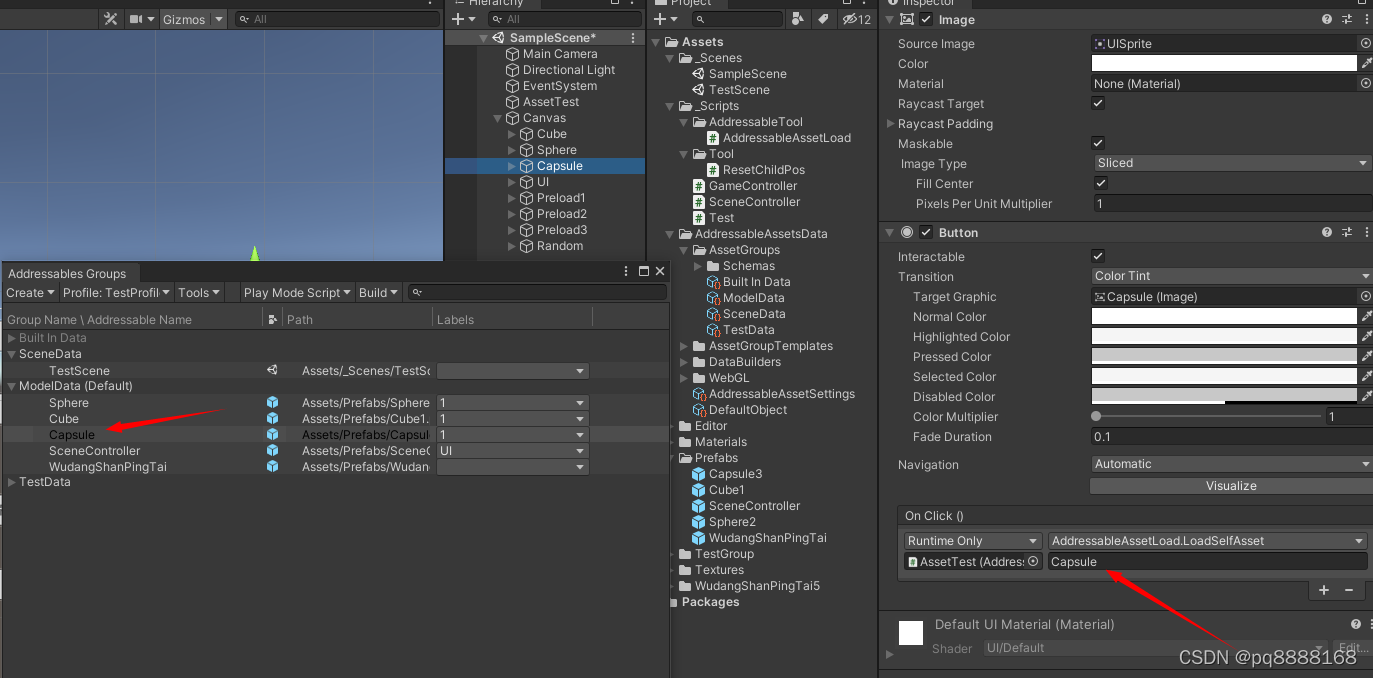The height and width of the screenshot is (678, 1373).
Task: Uncheck the Fill Center checkbox
Action: [x=1101, y=183]
